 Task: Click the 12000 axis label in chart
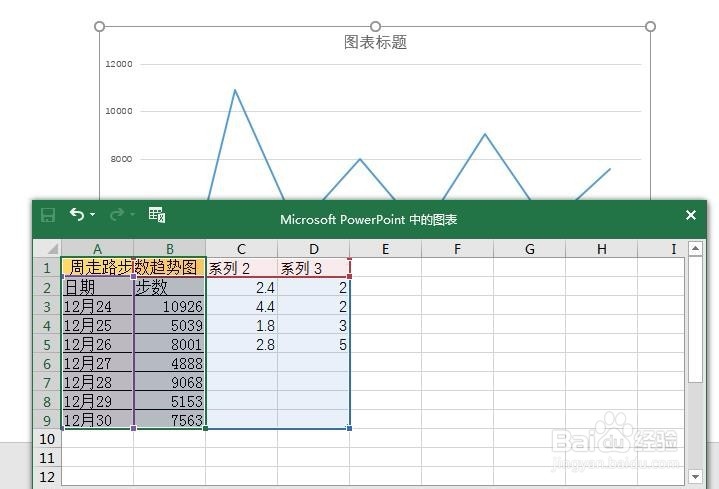(119, 64)
